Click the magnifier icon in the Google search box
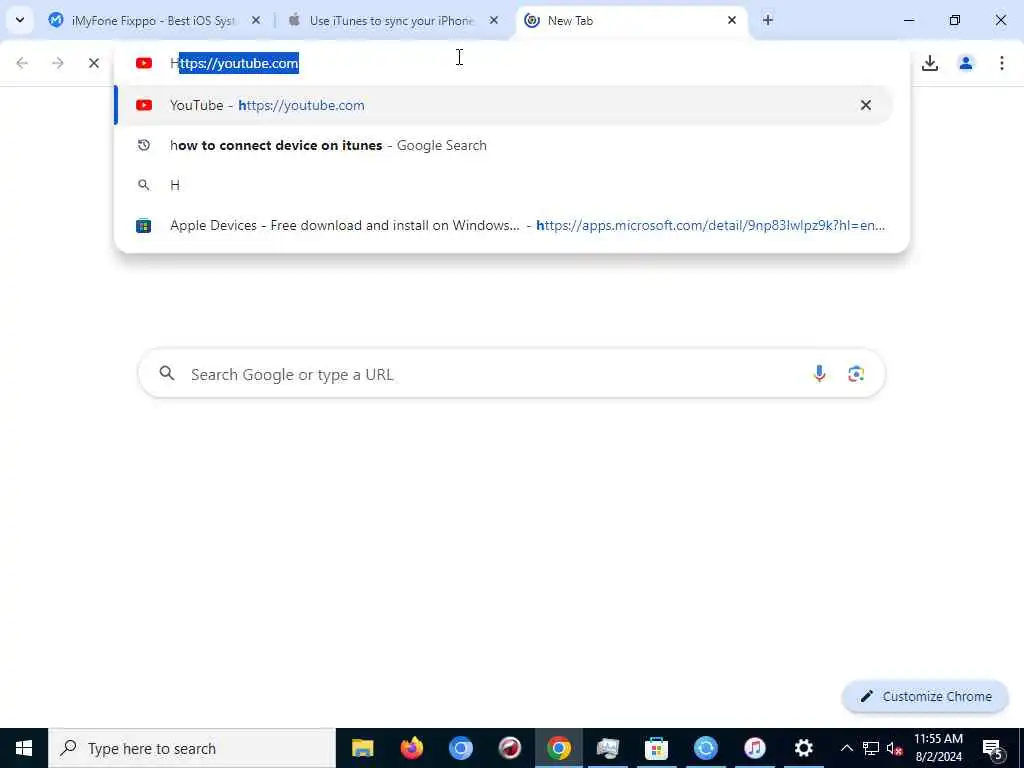The height and width of the screenshot is (768, 1024). [x=167, y=374]
